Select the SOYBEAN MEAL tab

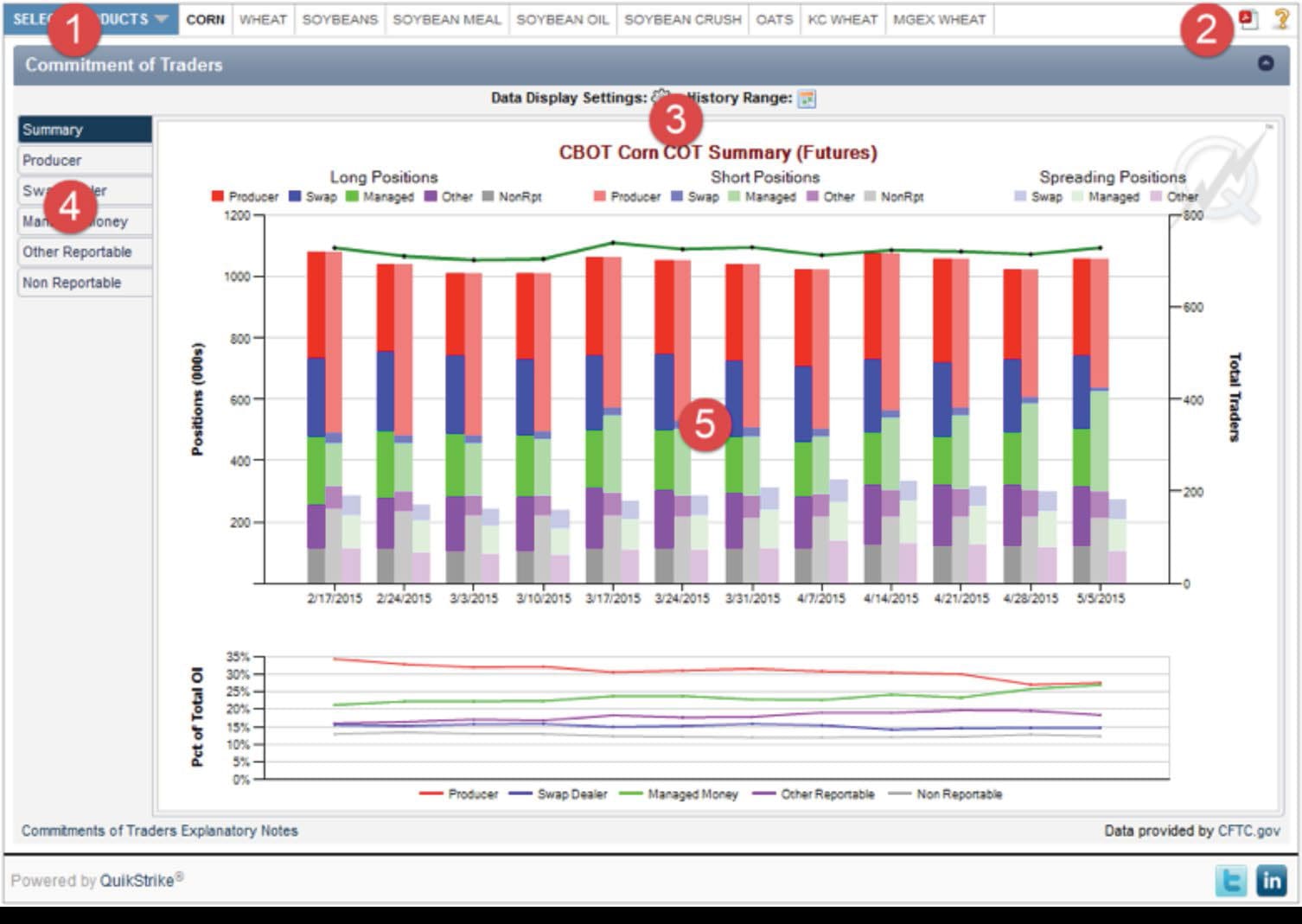[x=447, y=19]
